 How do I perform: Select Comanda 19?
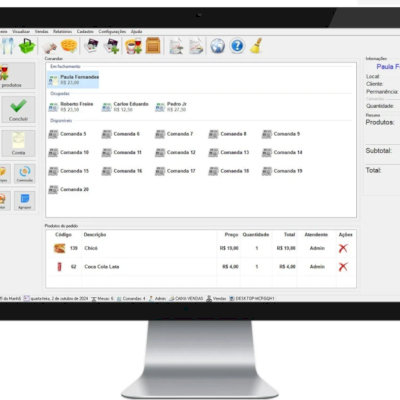coord(282,171)
